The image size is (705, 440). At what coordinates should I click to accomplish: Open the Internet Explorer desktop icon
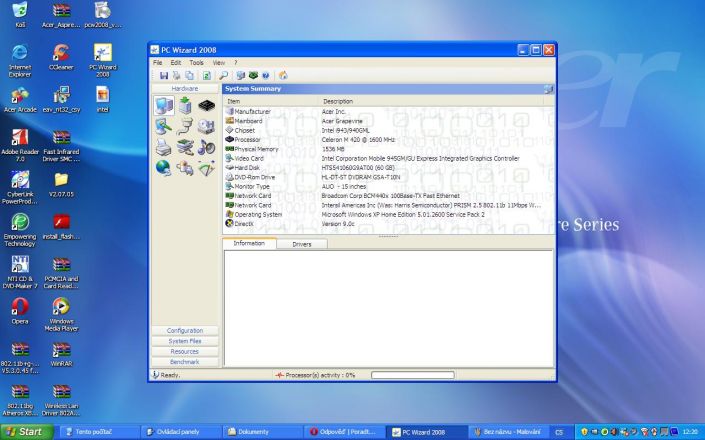coord(20,61)
